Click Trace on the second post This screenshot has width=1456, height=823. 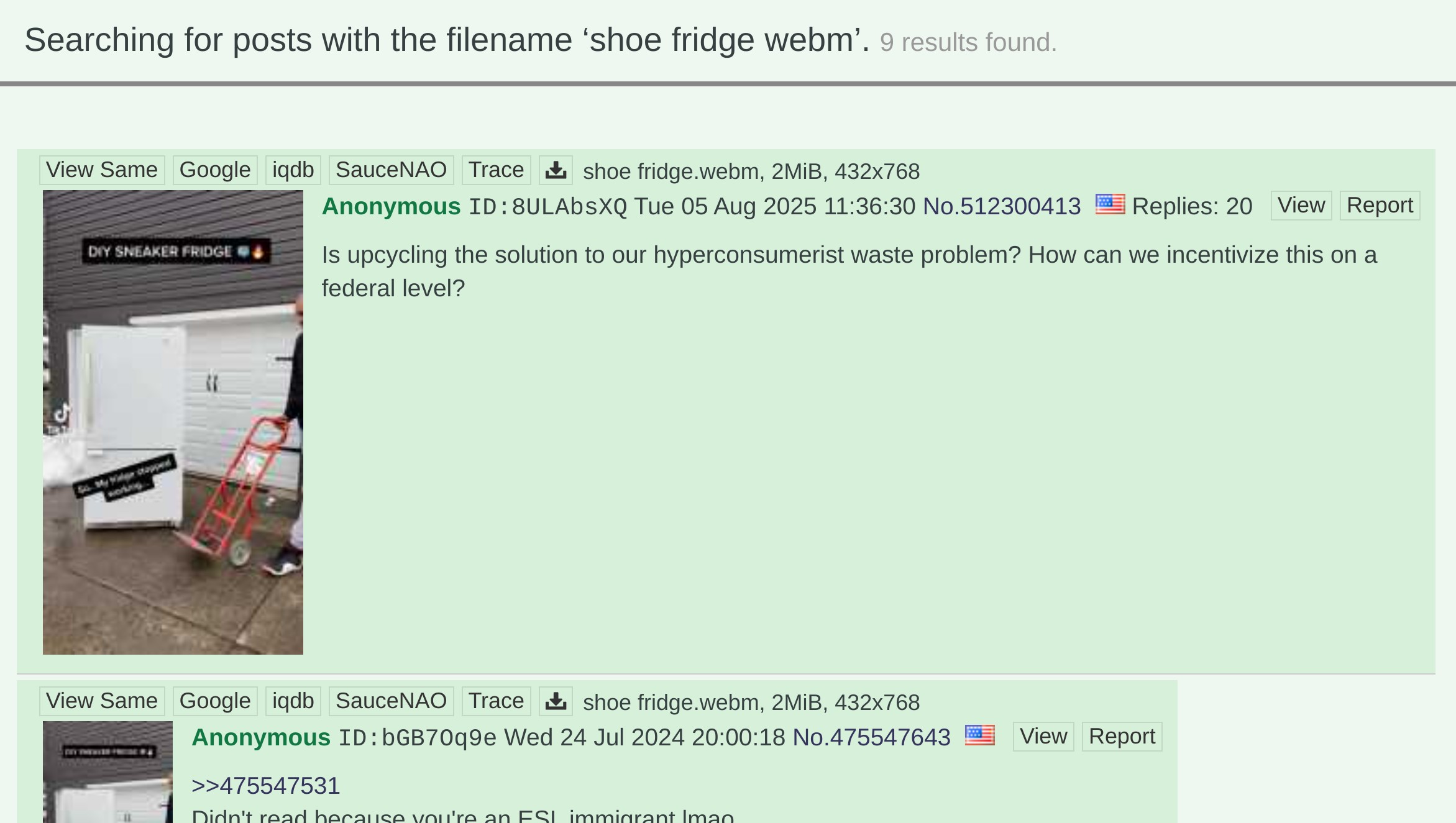coord(496,701)
